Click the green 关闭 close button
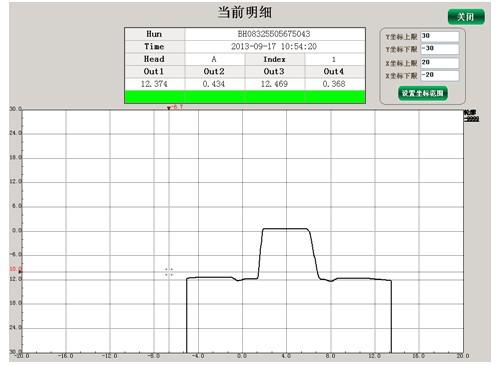Image resolution: width=504 pixels, height=365 pixels. [x=466, y=17]
